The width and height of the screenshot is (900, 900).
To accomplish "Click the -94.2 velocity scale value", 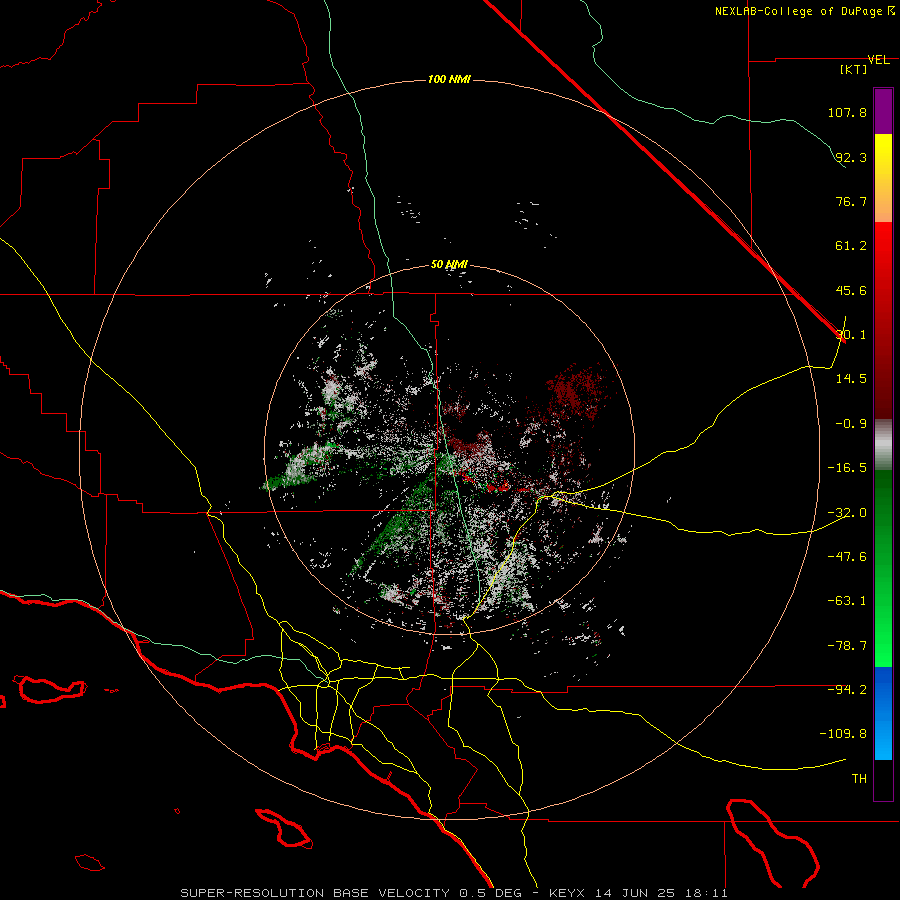I will point(847,690).
